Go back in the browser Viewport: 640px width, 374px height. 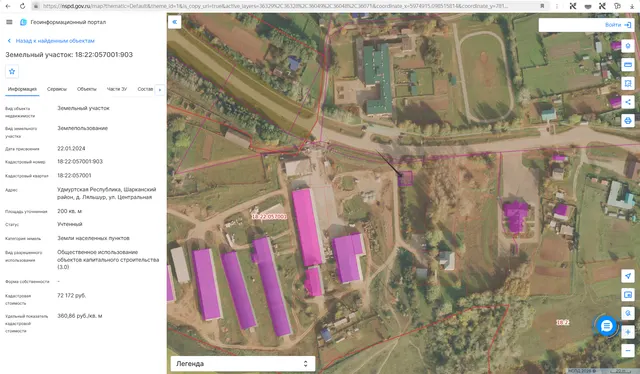(8, 6)
